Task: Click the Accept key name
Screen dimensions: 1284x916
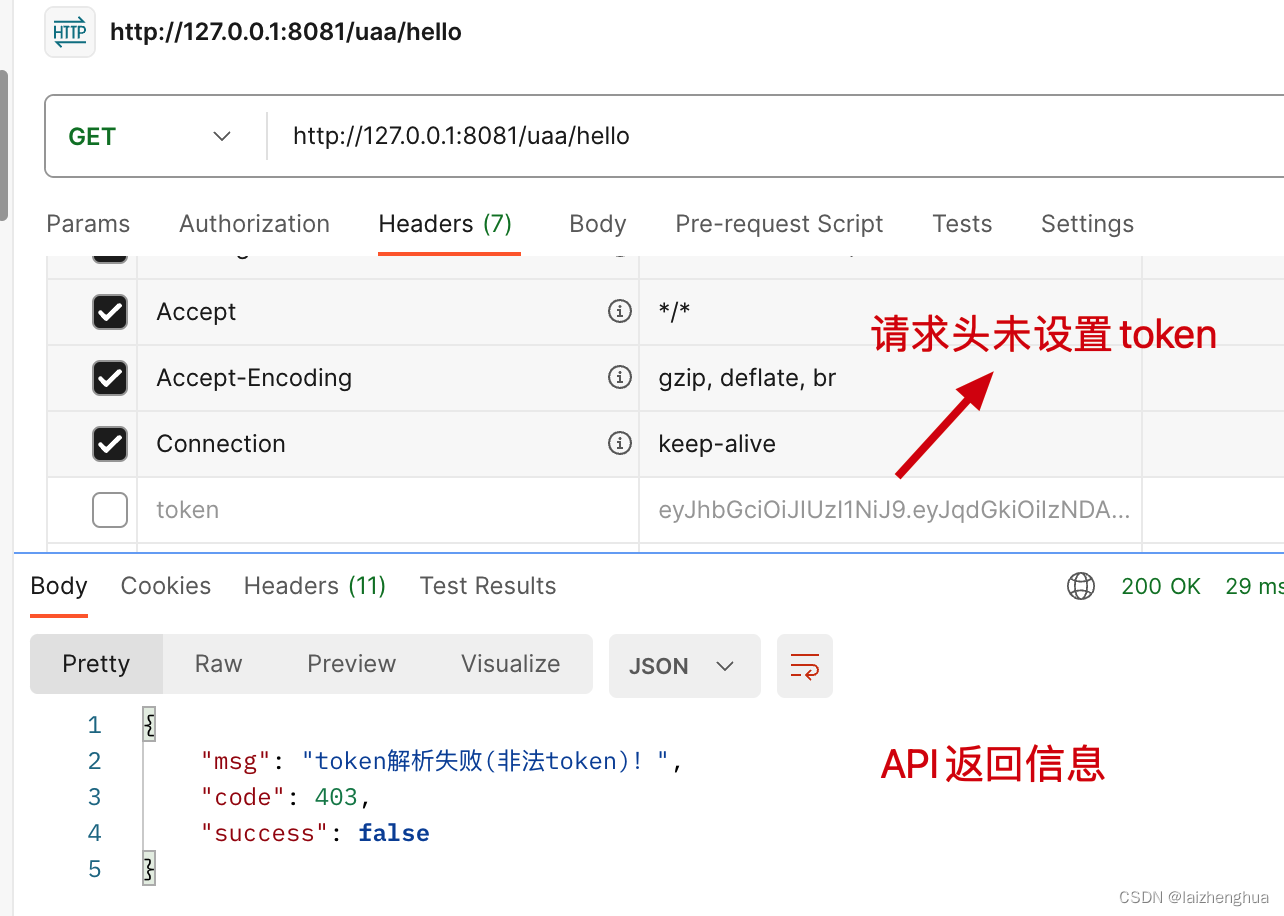Action: 196,312
